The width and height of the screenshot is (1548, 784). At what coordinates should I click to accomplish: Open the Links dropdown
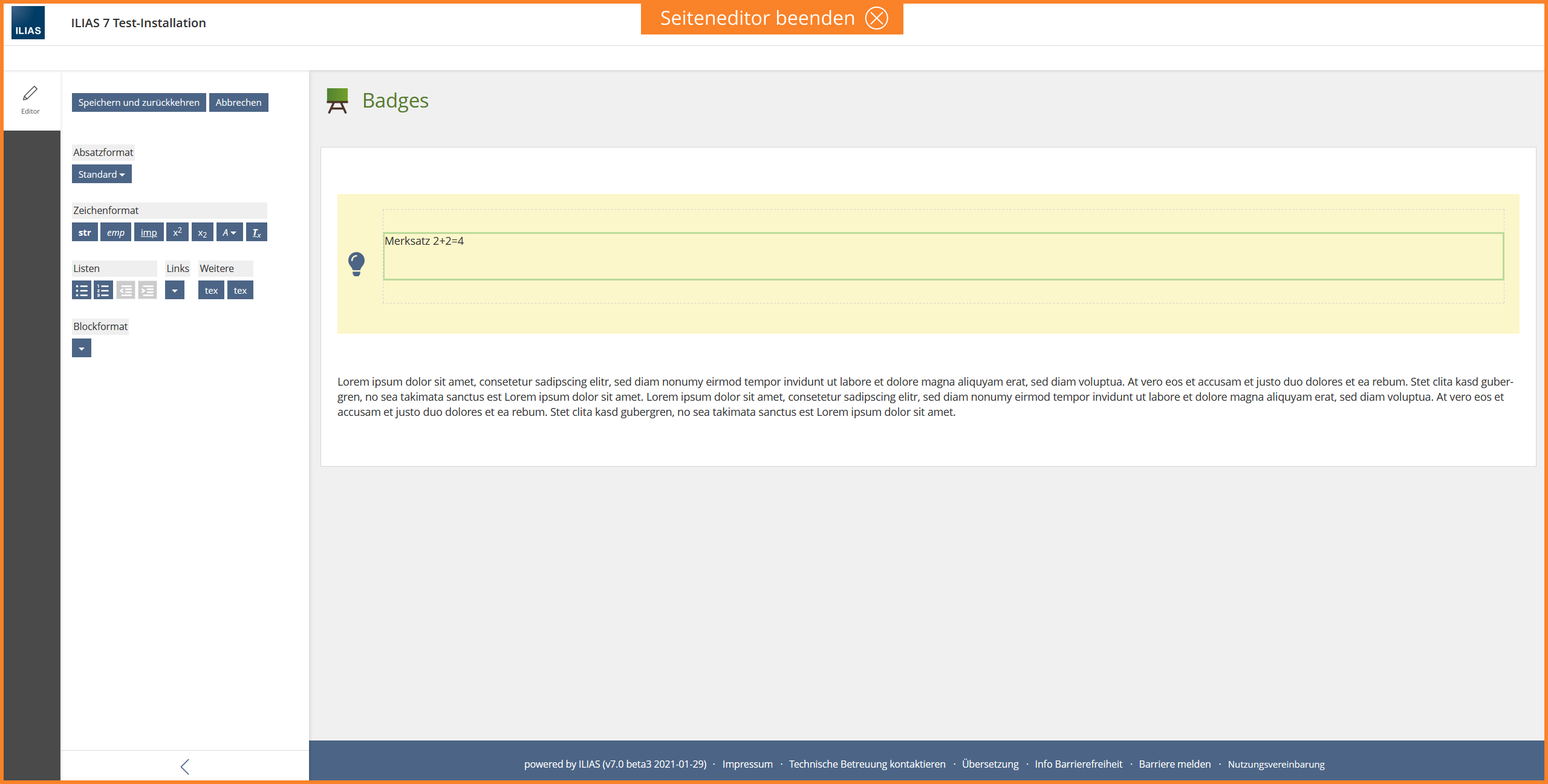(x=175, y=291)
